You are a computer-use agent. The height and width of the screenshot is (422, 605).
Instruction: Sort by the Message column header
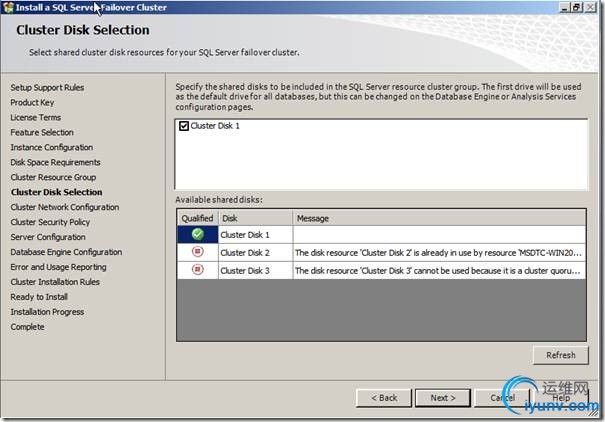439,218
